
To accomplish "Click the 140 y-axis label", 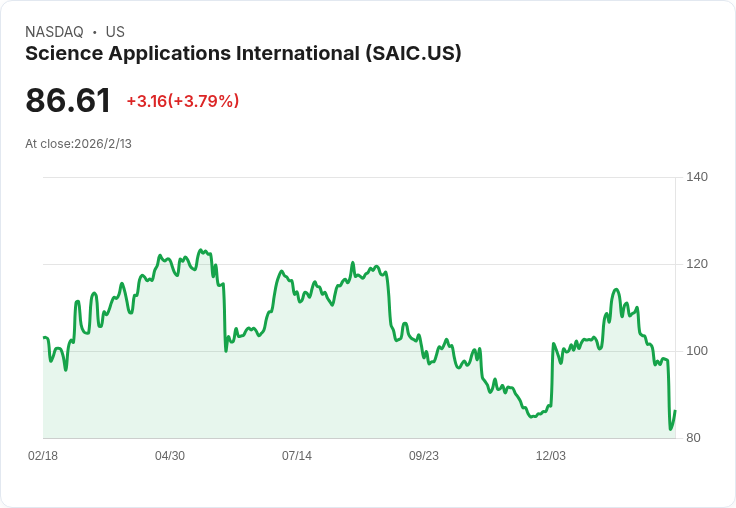I will pyautogui.click(x=697, y=177).
